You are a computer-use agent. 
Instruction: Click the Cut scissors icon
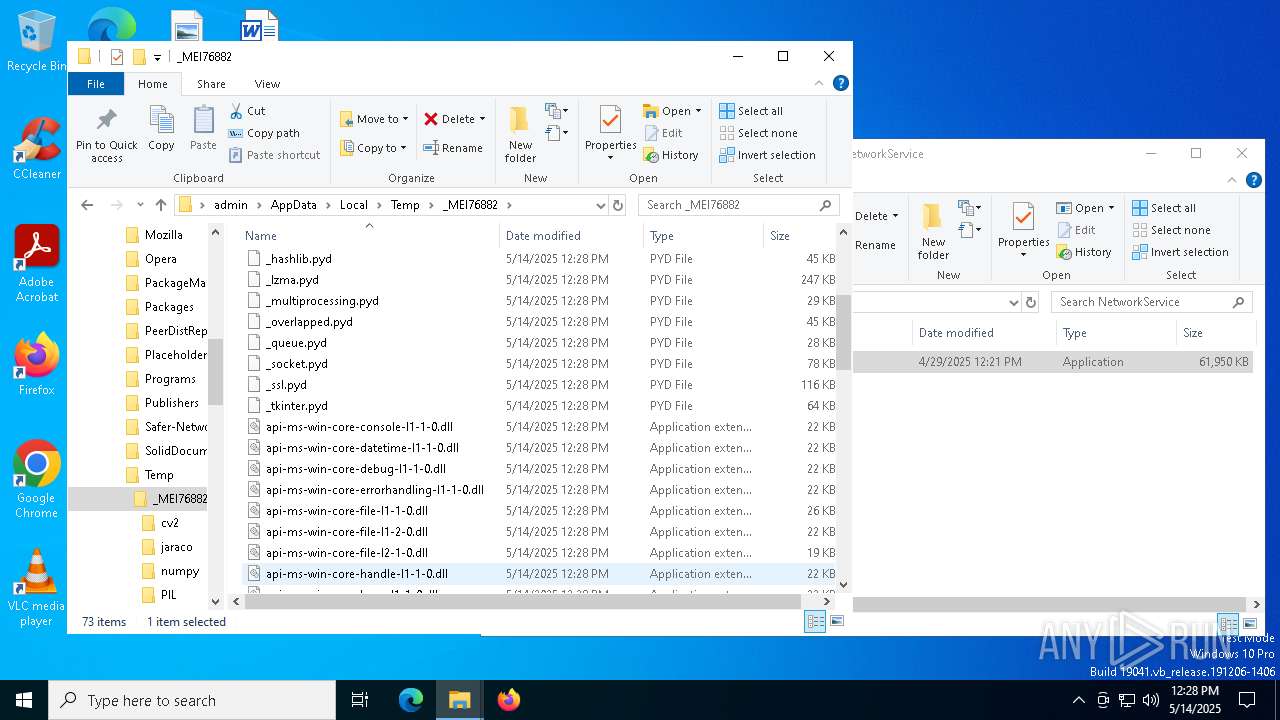tap(236, 111)
